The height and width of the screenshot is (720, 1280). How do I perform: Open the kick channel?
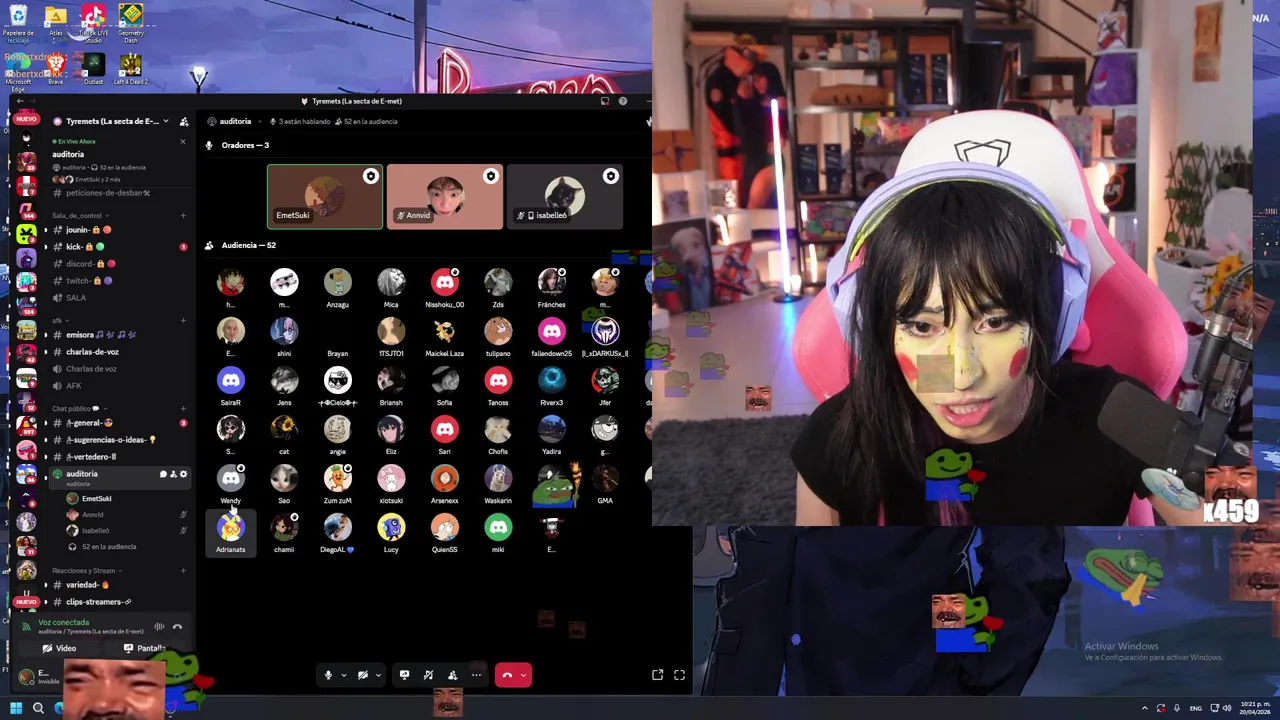[x=118, y=247]
